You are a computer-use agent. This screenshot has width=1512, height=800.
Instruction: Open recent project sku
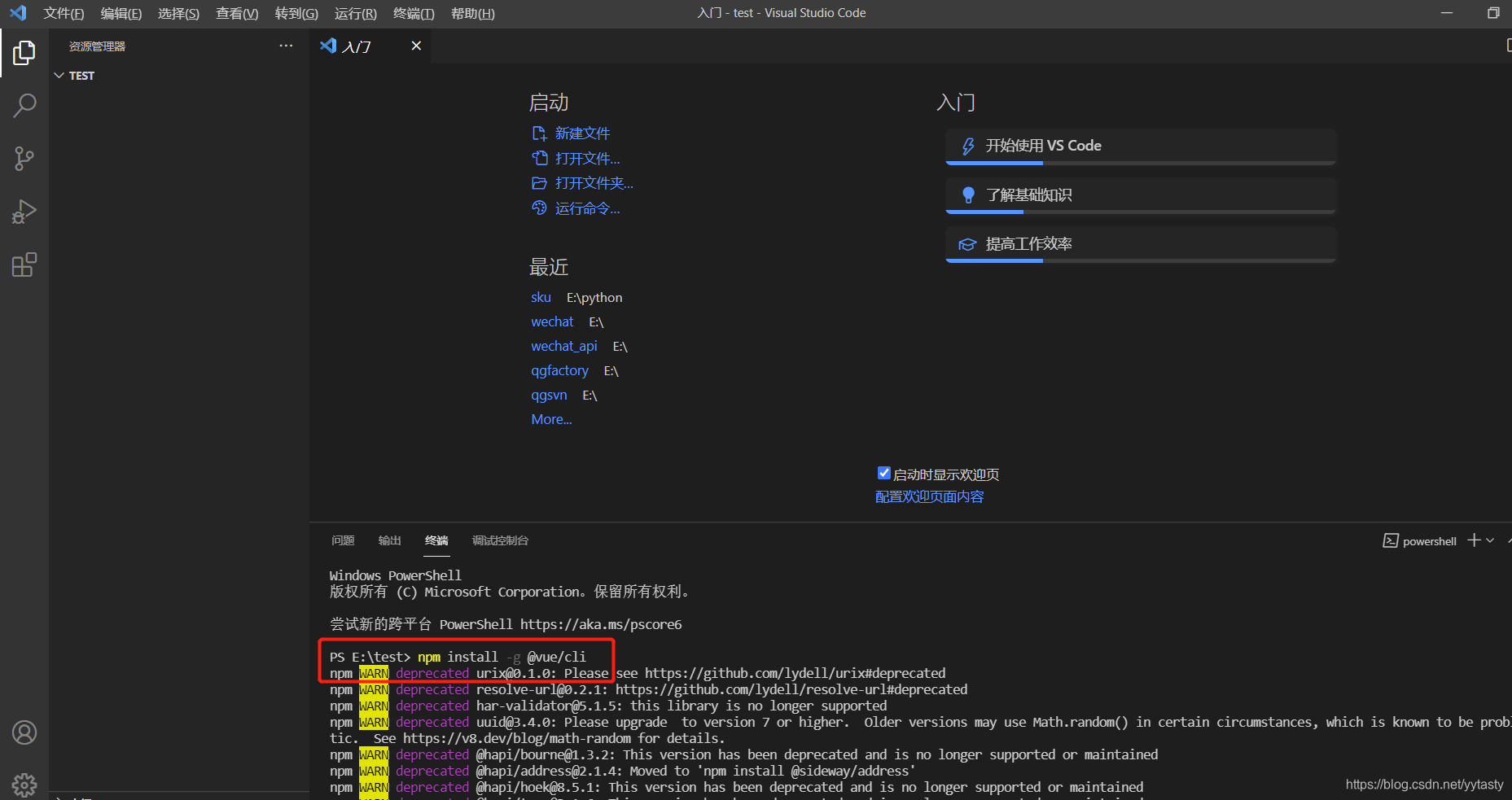[x=541, y=297]
